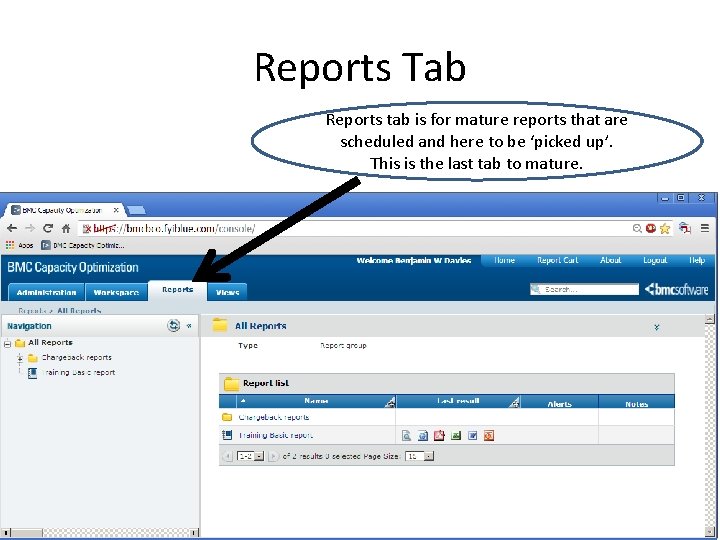Open the page range 1-2 dropdown
The height and width of the screenshot is (540, 720).
click(250, 456)
